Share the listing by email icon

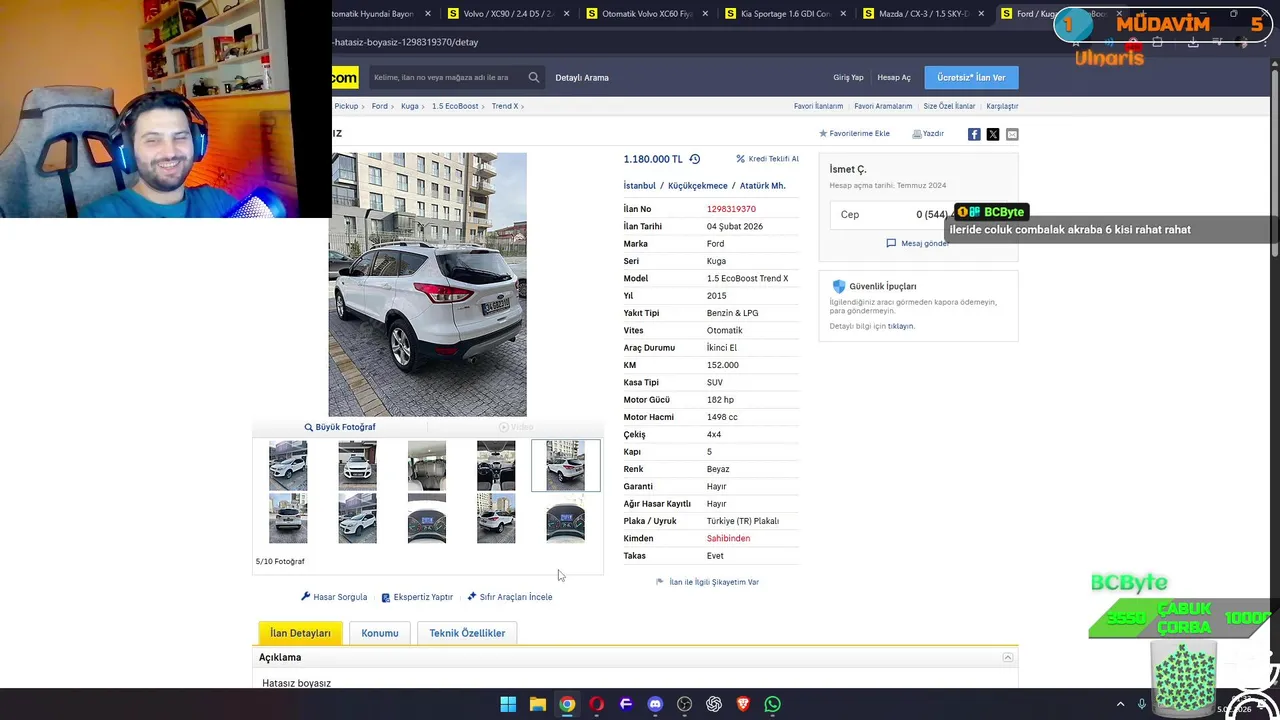1012,134
